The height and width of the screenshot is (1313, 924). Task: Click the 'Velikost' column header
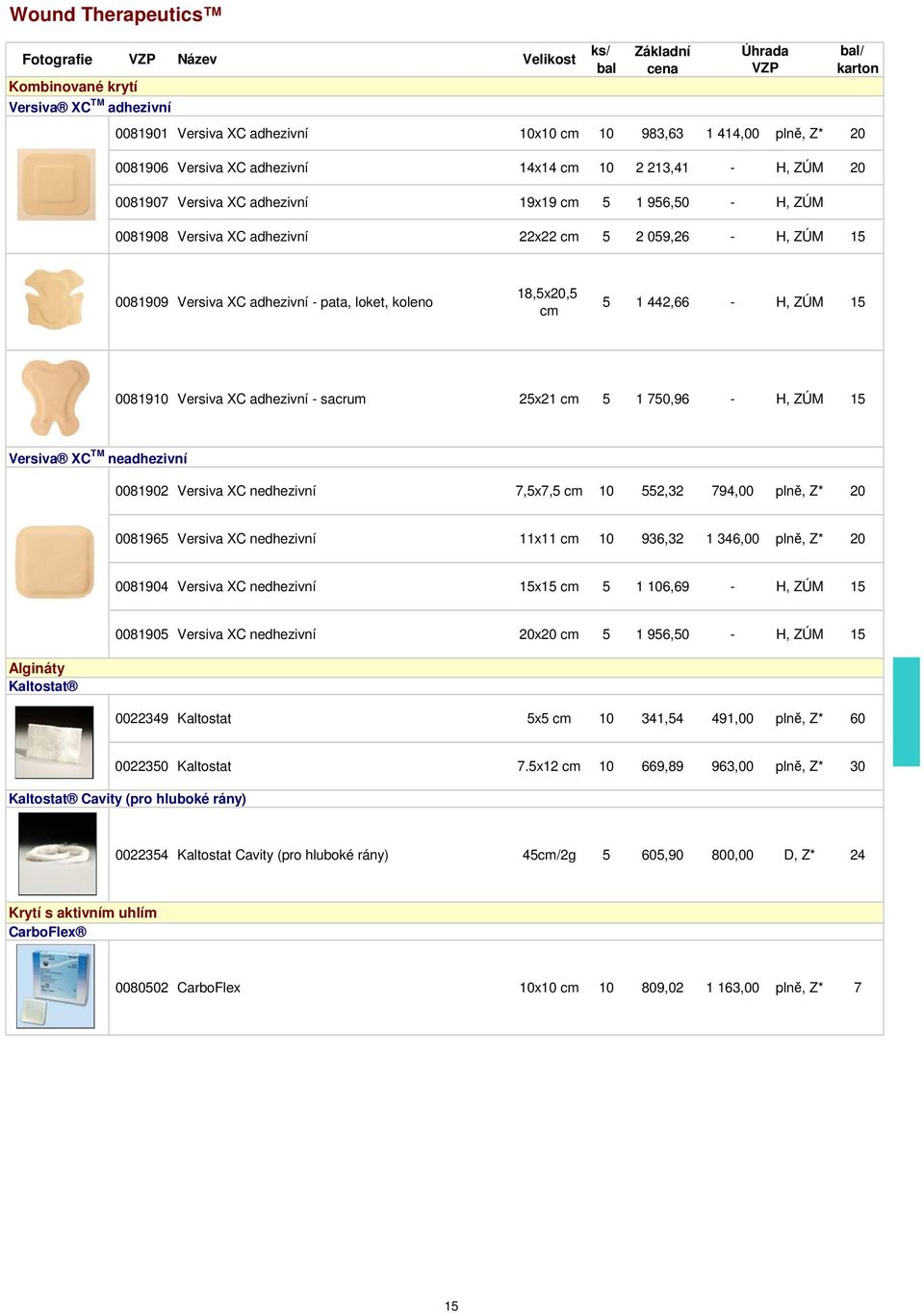pos(549,60)
